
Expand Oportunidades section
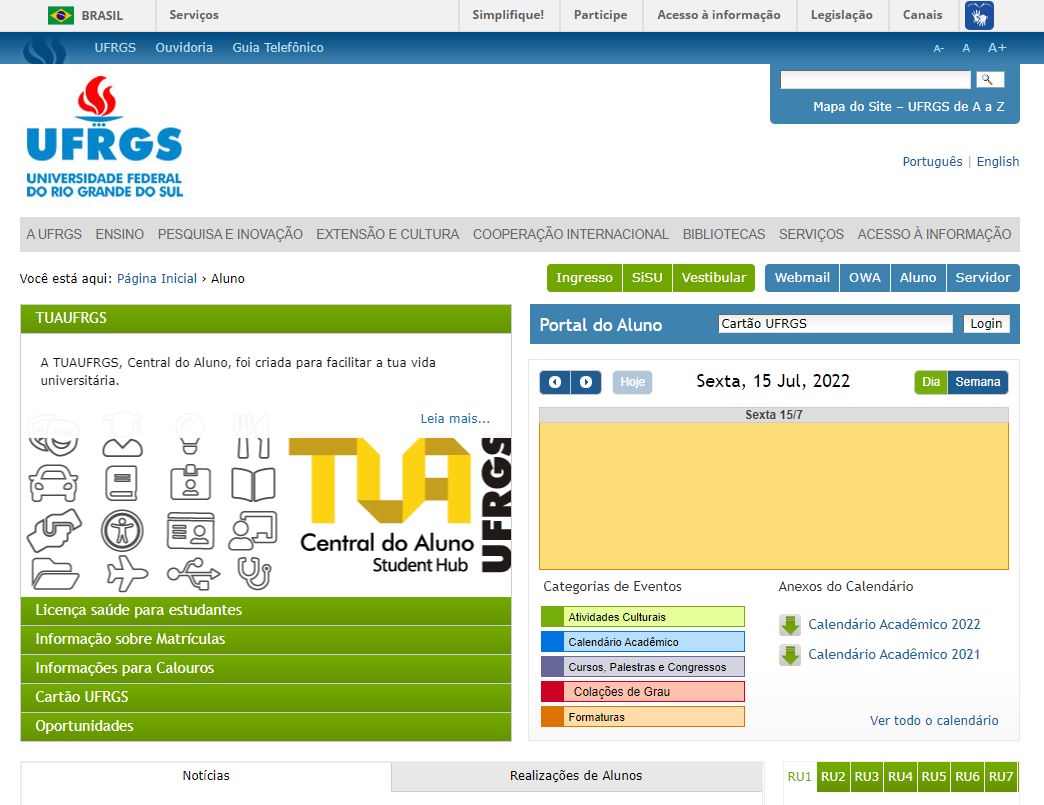point(266,726)
